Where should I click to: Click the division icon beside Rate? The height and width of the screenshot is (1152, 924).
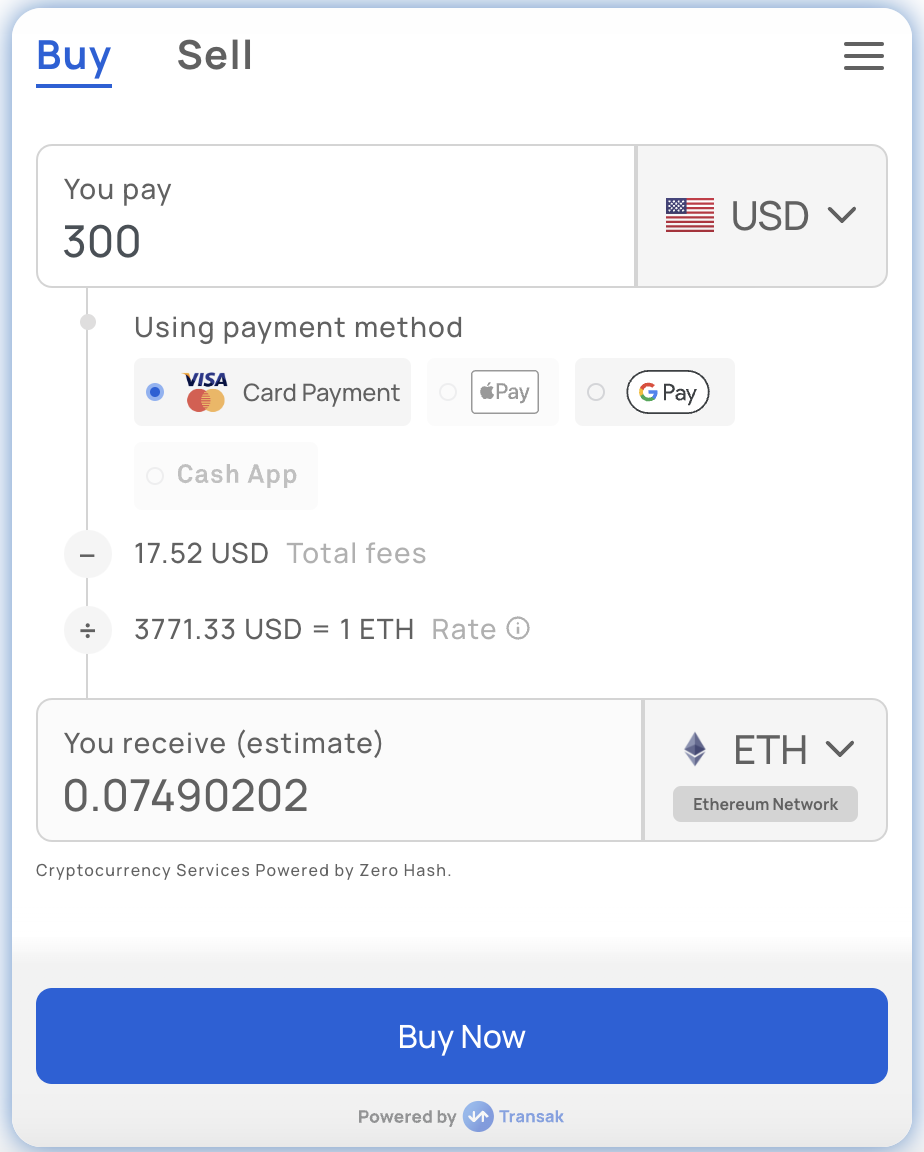point(87,630)
